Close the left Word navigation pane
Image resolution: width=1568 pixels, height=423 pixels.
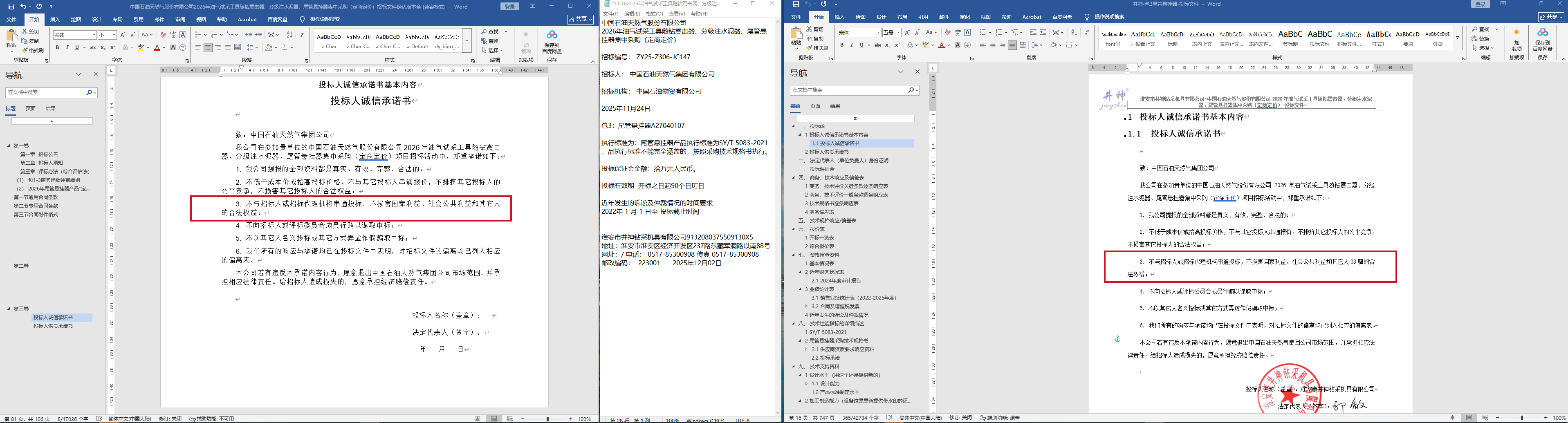96,74
